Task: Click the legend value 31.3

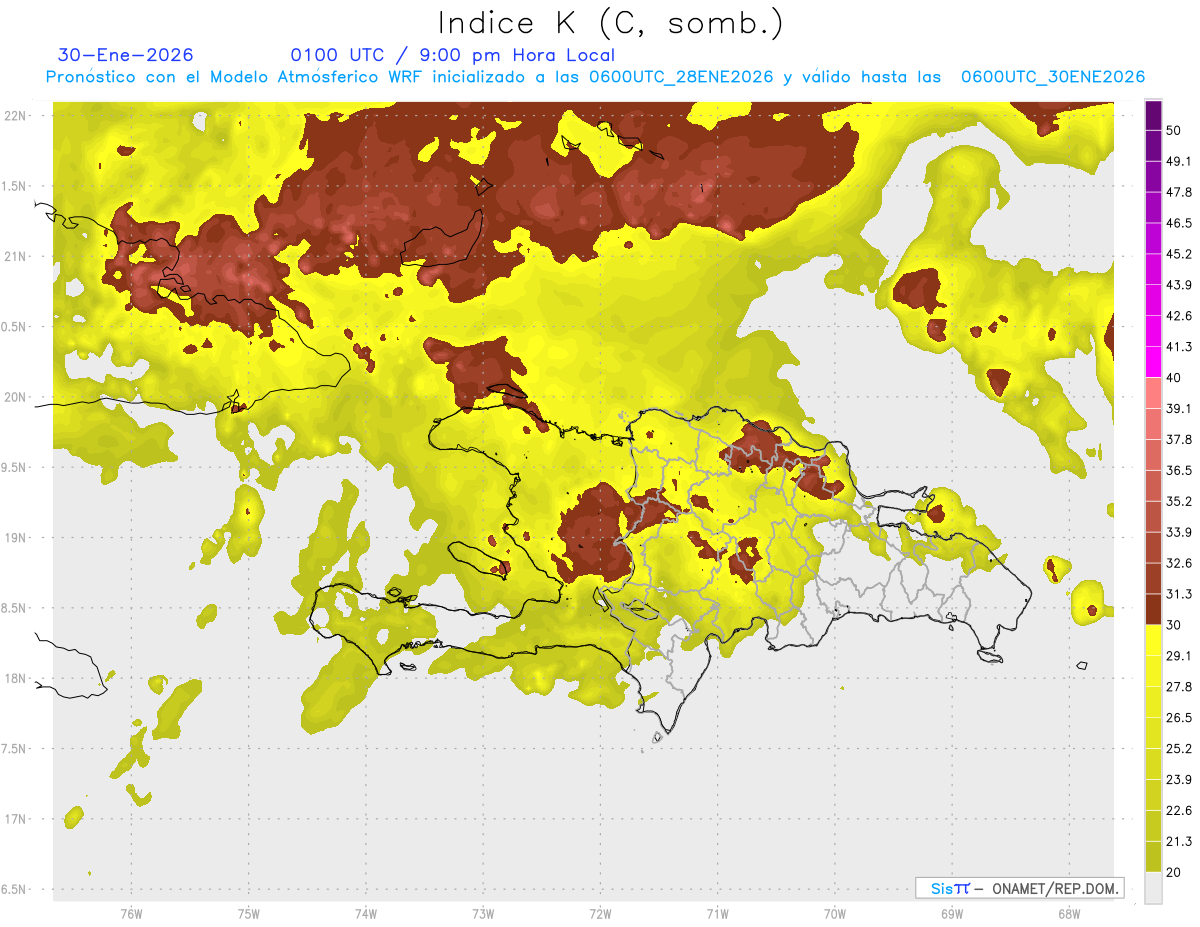Action: 1179,594
